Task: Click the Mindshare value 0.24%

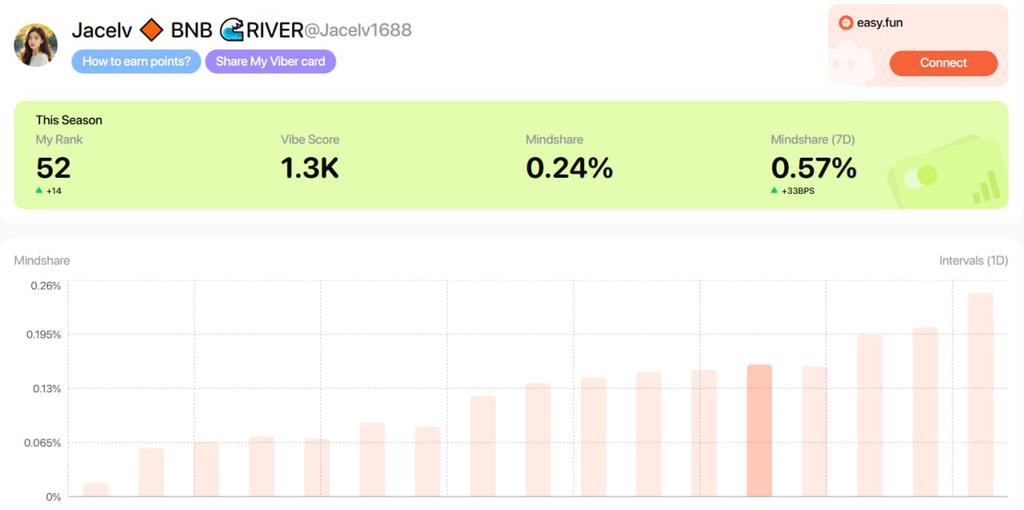Action: (569, 168)
